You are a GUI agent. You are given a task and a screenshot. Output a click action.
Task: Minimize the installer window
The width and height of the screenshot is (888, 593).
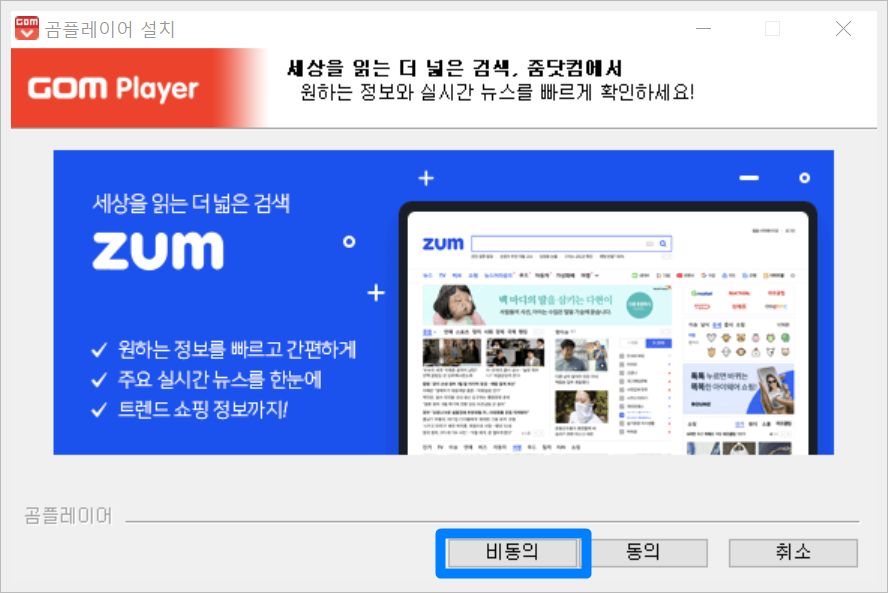[703, 28]
